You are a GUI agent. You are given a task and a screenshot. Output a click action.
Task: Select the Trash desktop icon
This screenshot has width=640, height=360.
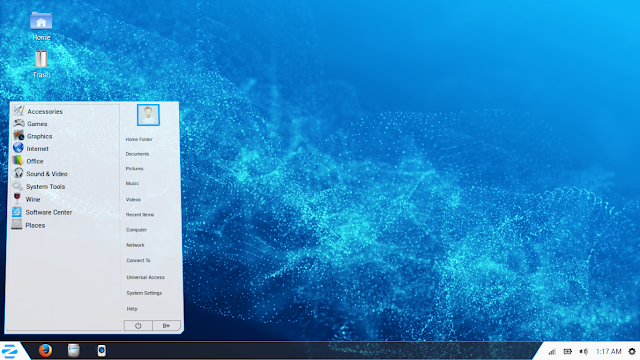pyautogui.click(x=41, y=64)
